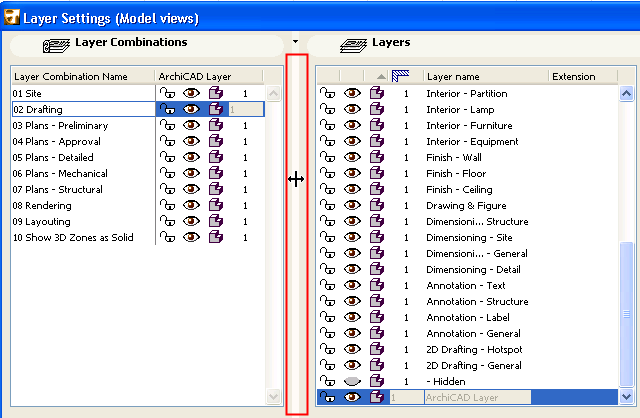Click Layer Combinations list scroll down arrow
Image resolution: width=640 pixels, height=418 pixels.
273,396
